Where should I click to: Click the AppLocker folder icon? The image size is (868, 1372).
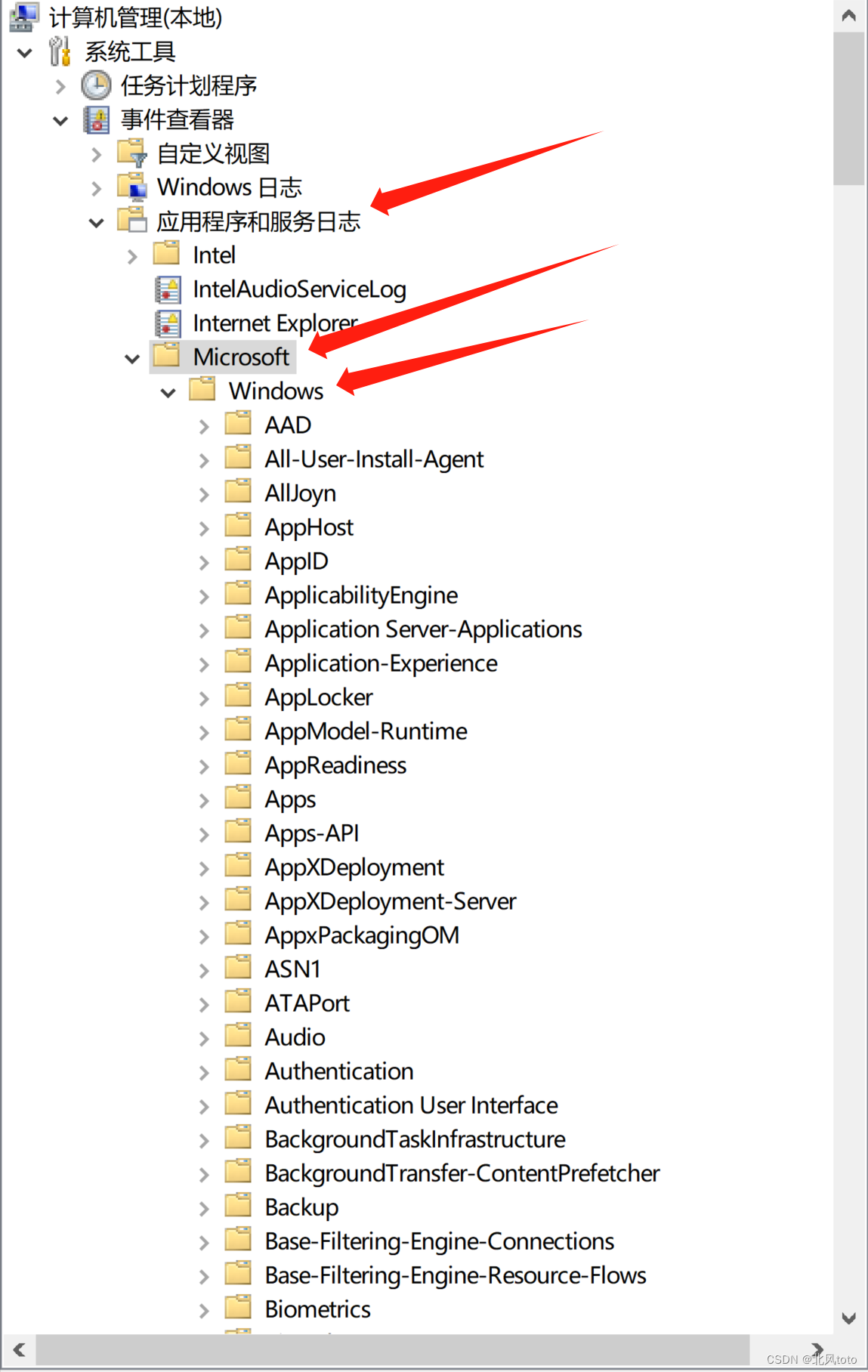click(238, 695)
